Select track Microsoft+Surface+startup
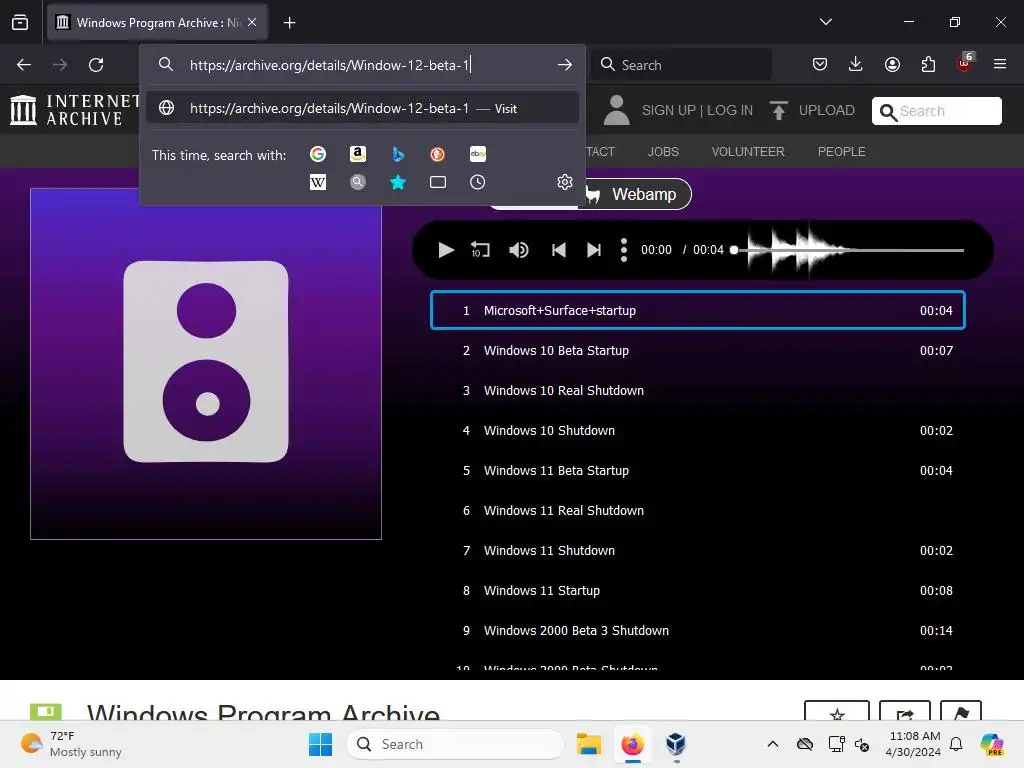 (x=697, y=310)
